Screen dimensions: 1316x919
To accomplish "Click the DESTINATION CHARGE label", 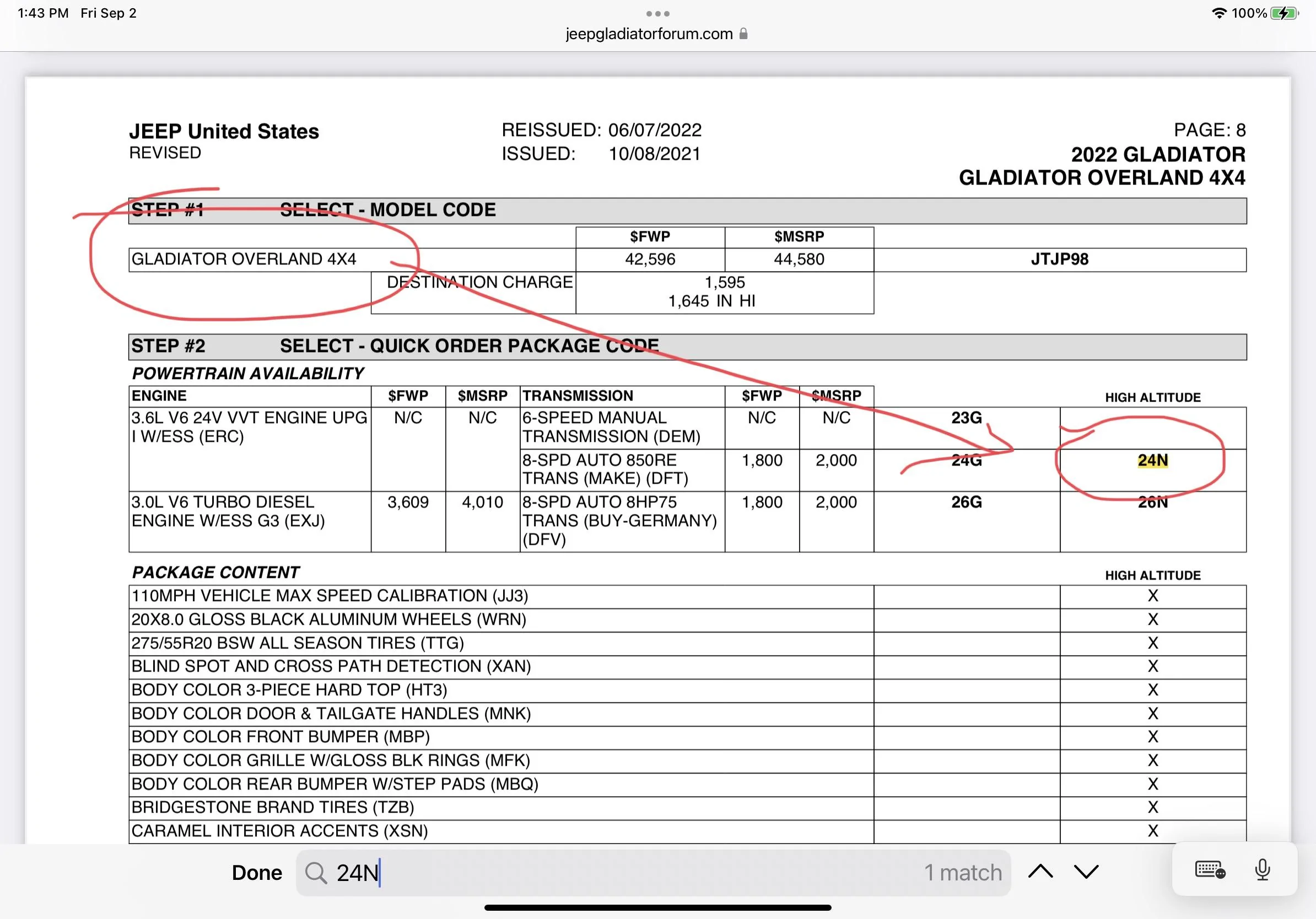I will click(x=480, y=282).
